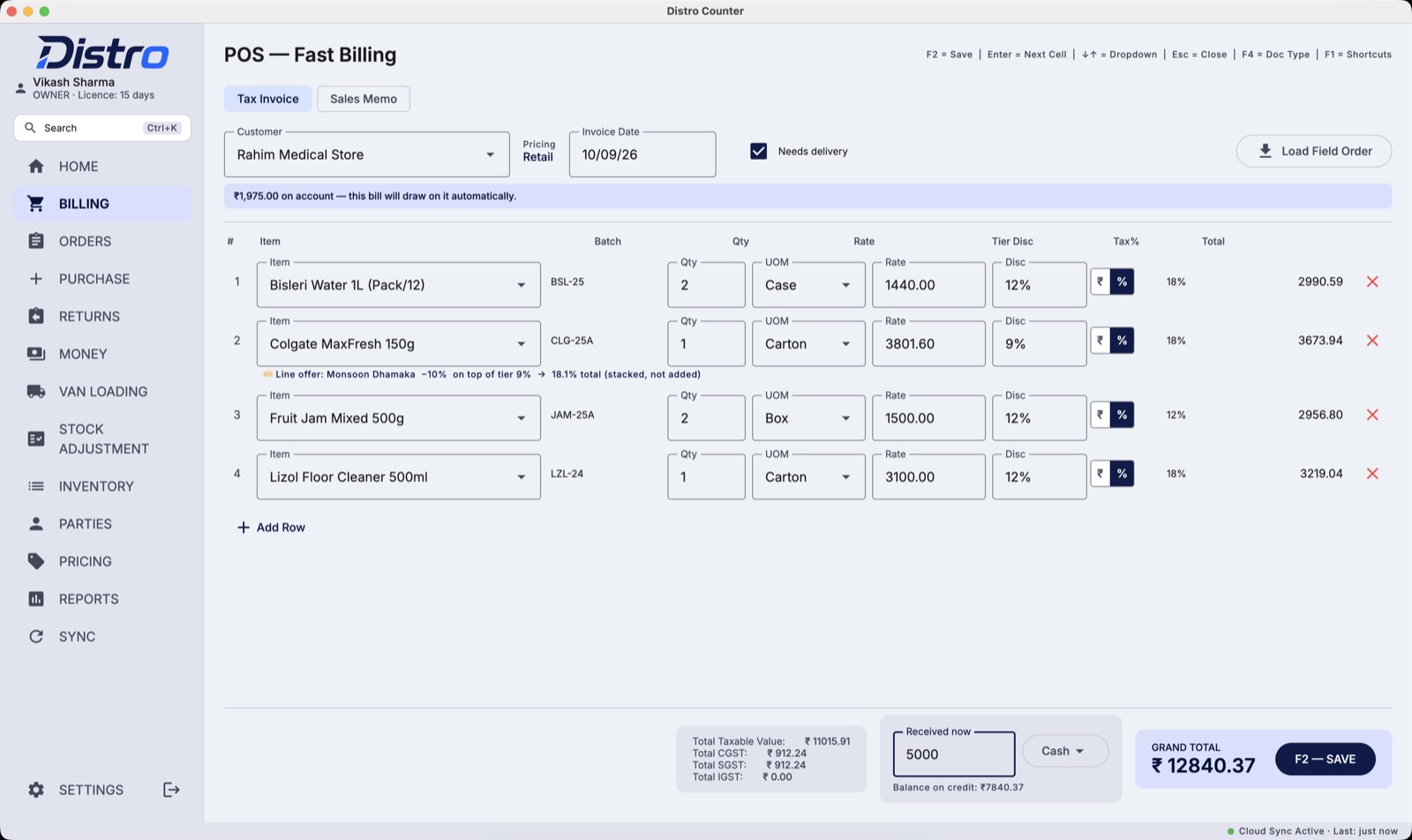Uncheck the Needs delivery checkbox
The image size is (1412, 840).
point(759,151)
